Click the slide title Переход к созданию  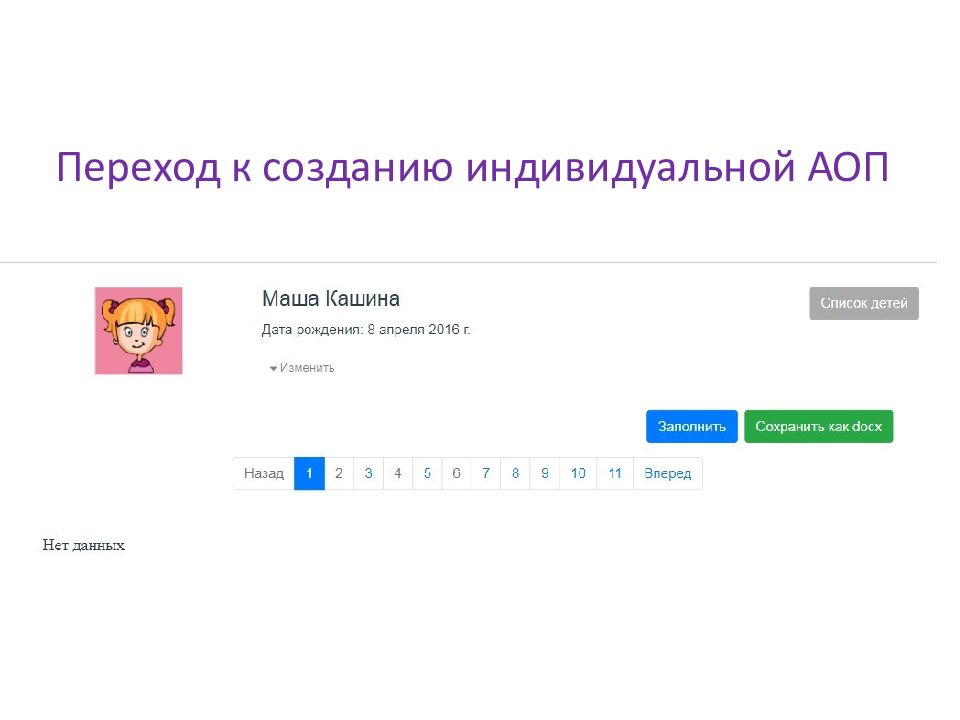click(472, 167)
